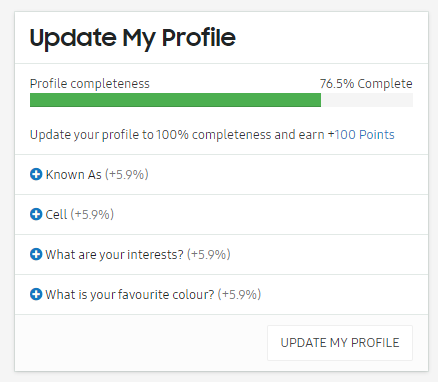The image size is (438, 382).
Task: Click the 76.5% Complete text
Action: [x=366, y=84]
